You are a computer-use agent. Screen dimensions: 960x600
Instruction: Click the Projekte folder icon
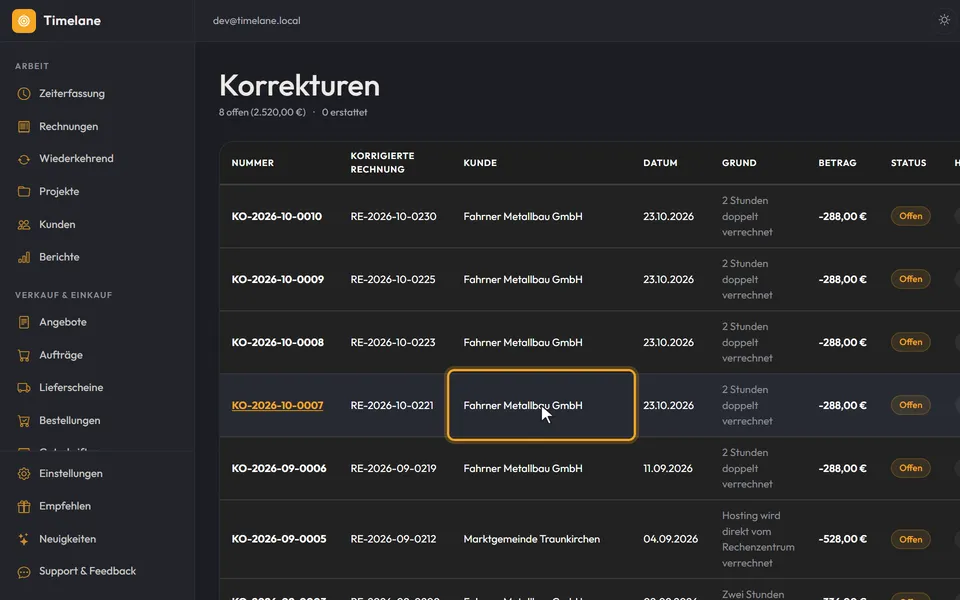point(24,192)
